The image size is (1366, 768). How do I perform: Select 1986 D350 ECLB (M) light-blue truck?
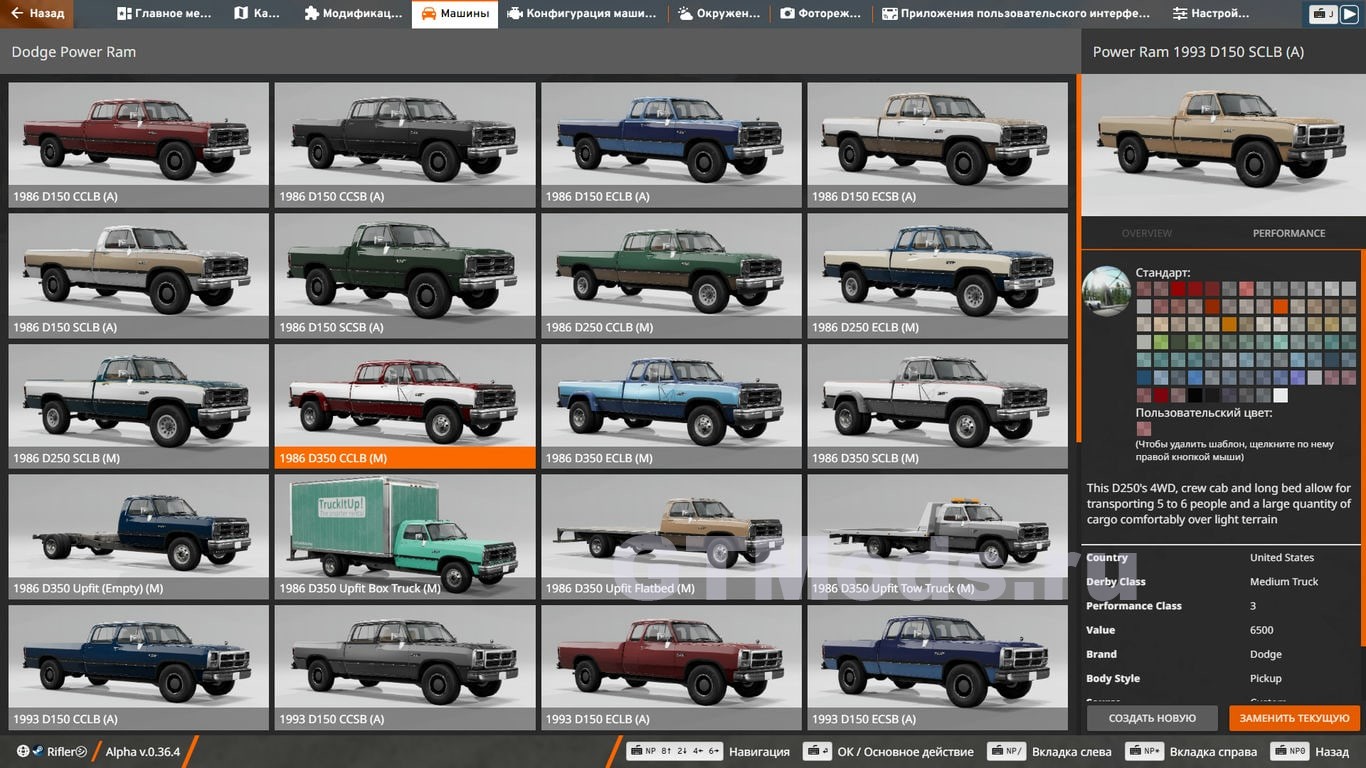671,406
